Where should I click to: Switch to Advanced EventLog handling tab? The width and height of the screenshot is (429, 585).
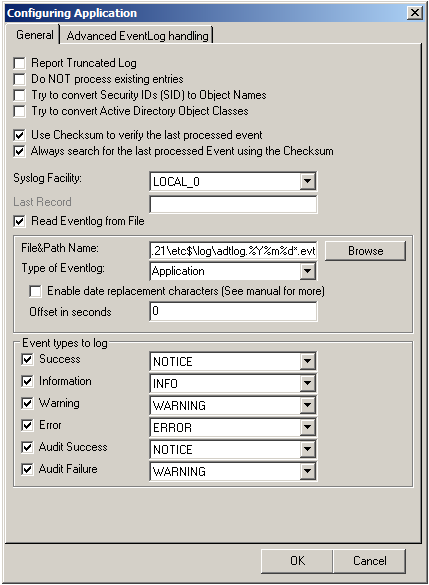tap(137, 36)
